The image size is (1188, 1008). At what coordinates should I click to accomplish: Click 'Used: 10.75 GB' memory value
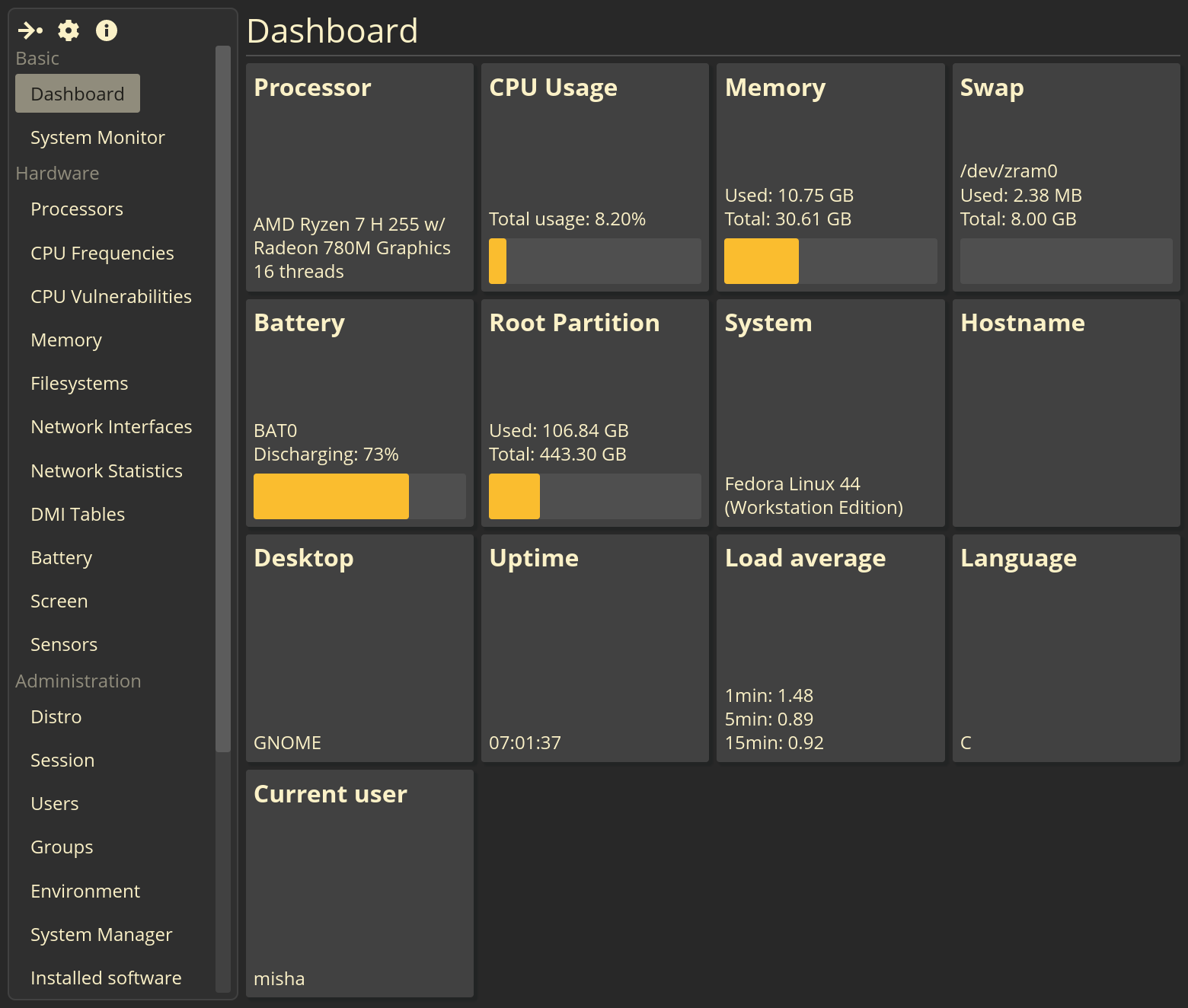click(789, 196)
